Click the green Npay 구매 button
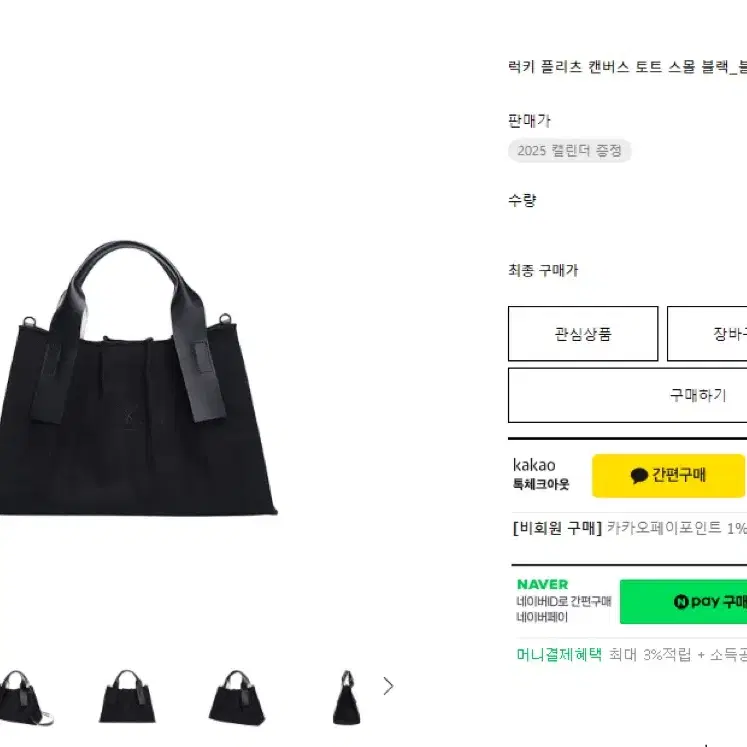The image size is (747, 747). point(683,601)
